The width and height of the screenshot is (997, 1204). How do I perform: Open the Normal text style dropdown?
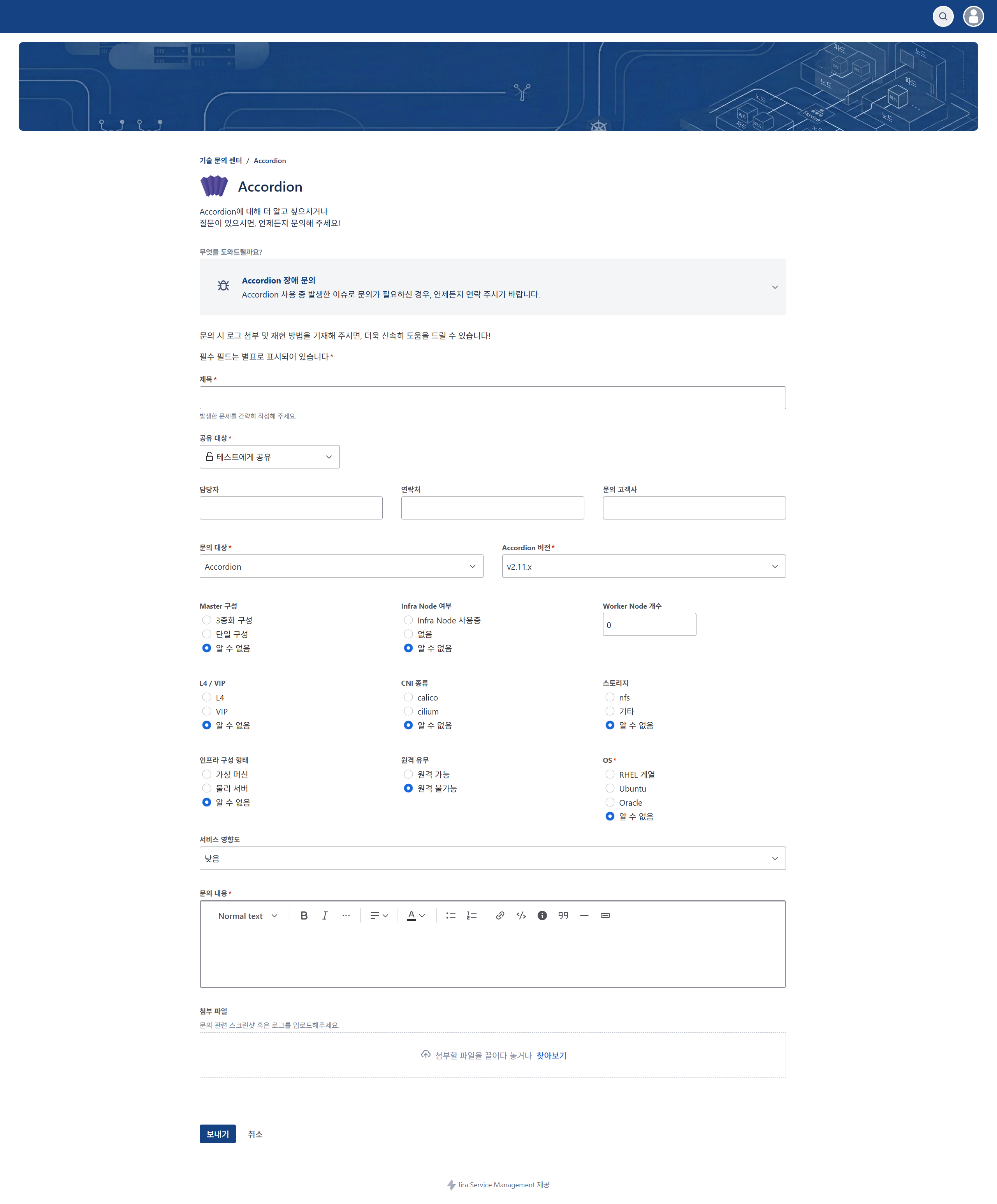248,915
